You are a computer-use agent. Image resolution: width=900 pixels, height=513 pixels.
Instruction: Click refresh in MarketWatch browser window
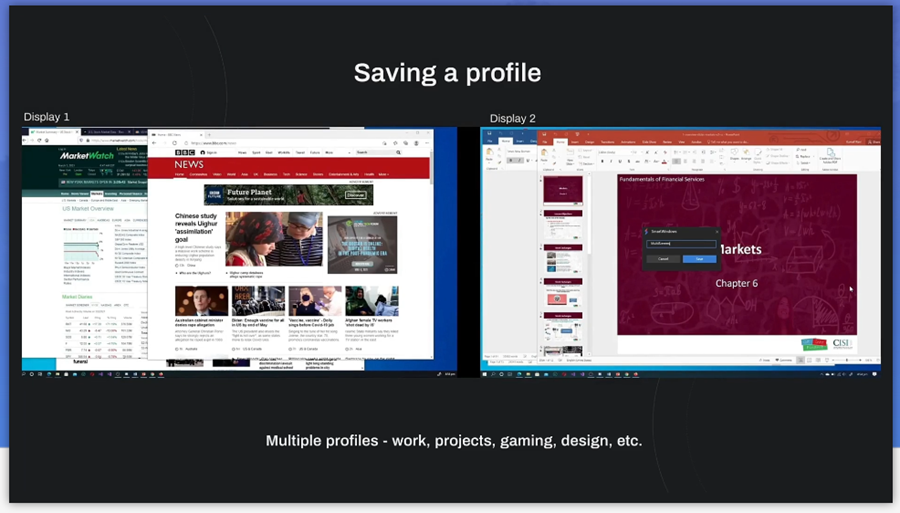pyautogui.click(x=39, y=140)
